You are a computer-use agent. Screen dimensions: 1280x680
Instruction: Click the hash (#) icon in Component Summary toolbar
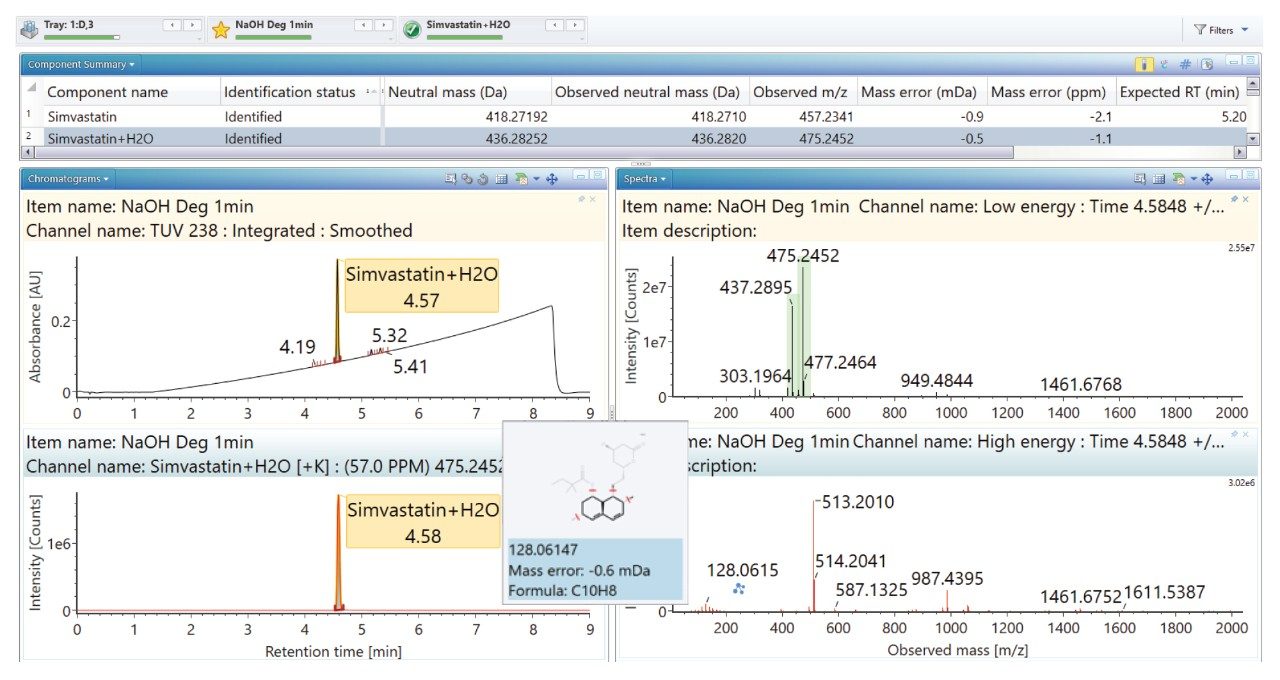coord(1185,64)
